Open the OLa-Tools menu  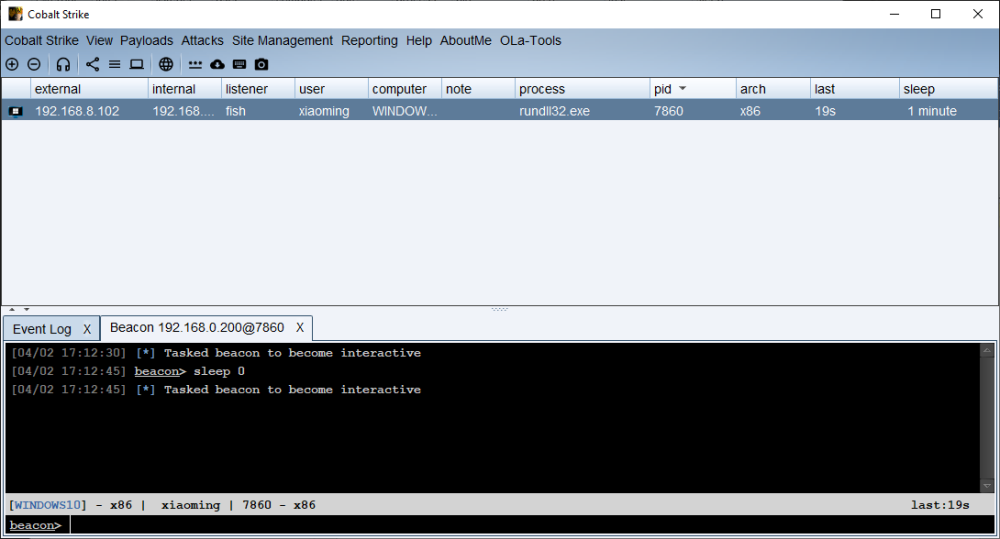[x=531, y=41]
